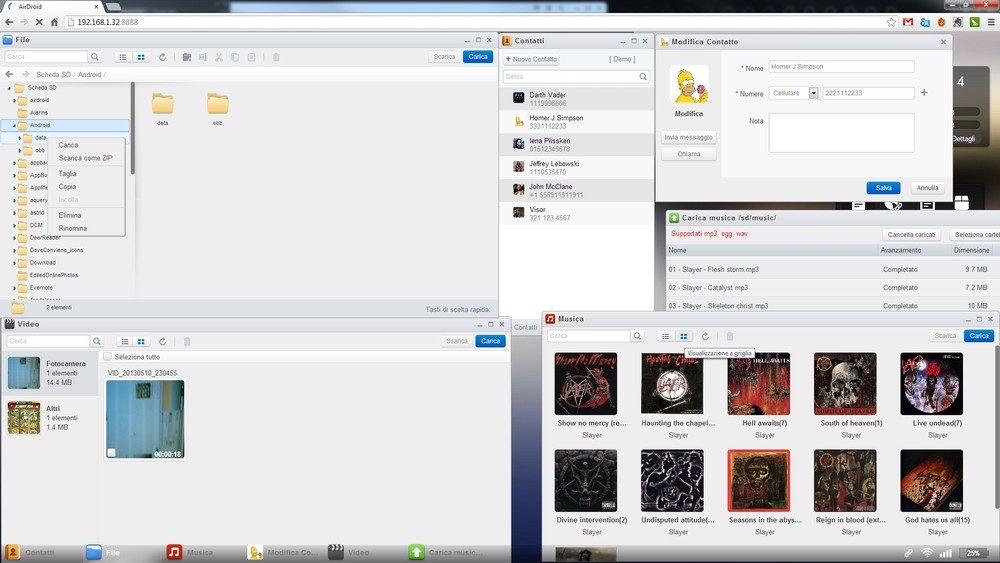Tick the checkbox on video VID_20130510_230455 thumbnail

click(x=112, y=453)
